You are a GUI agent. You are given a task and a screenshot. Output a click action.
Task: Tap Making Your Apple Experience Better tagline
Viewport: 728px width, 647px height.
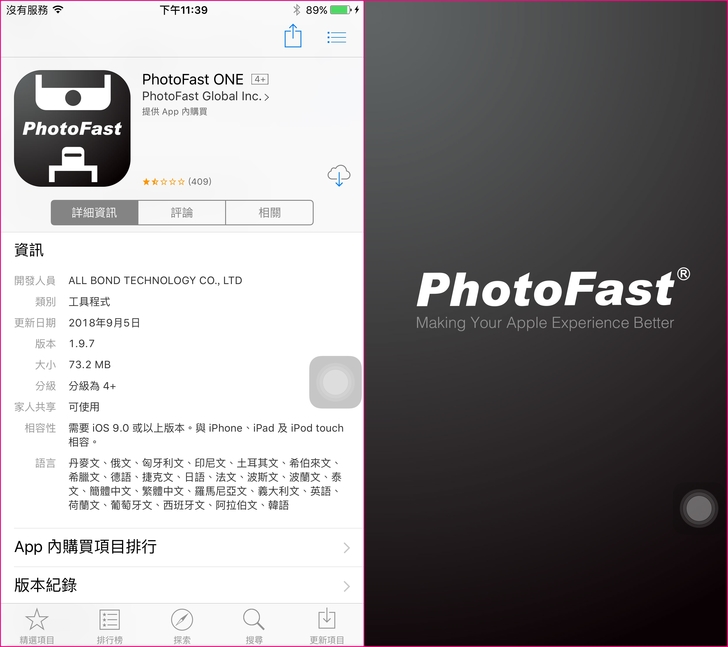(x=545, y=323)
